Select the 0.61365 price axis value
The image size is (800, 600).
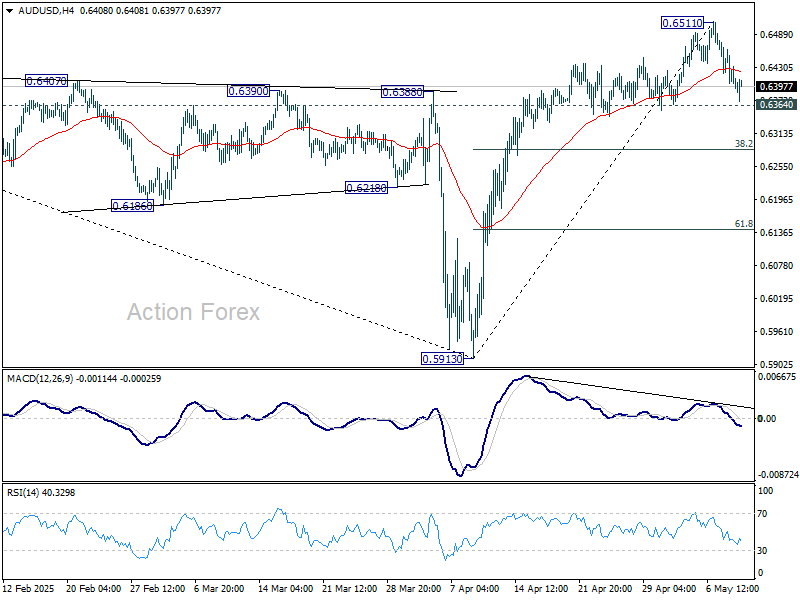click(777, 233)
